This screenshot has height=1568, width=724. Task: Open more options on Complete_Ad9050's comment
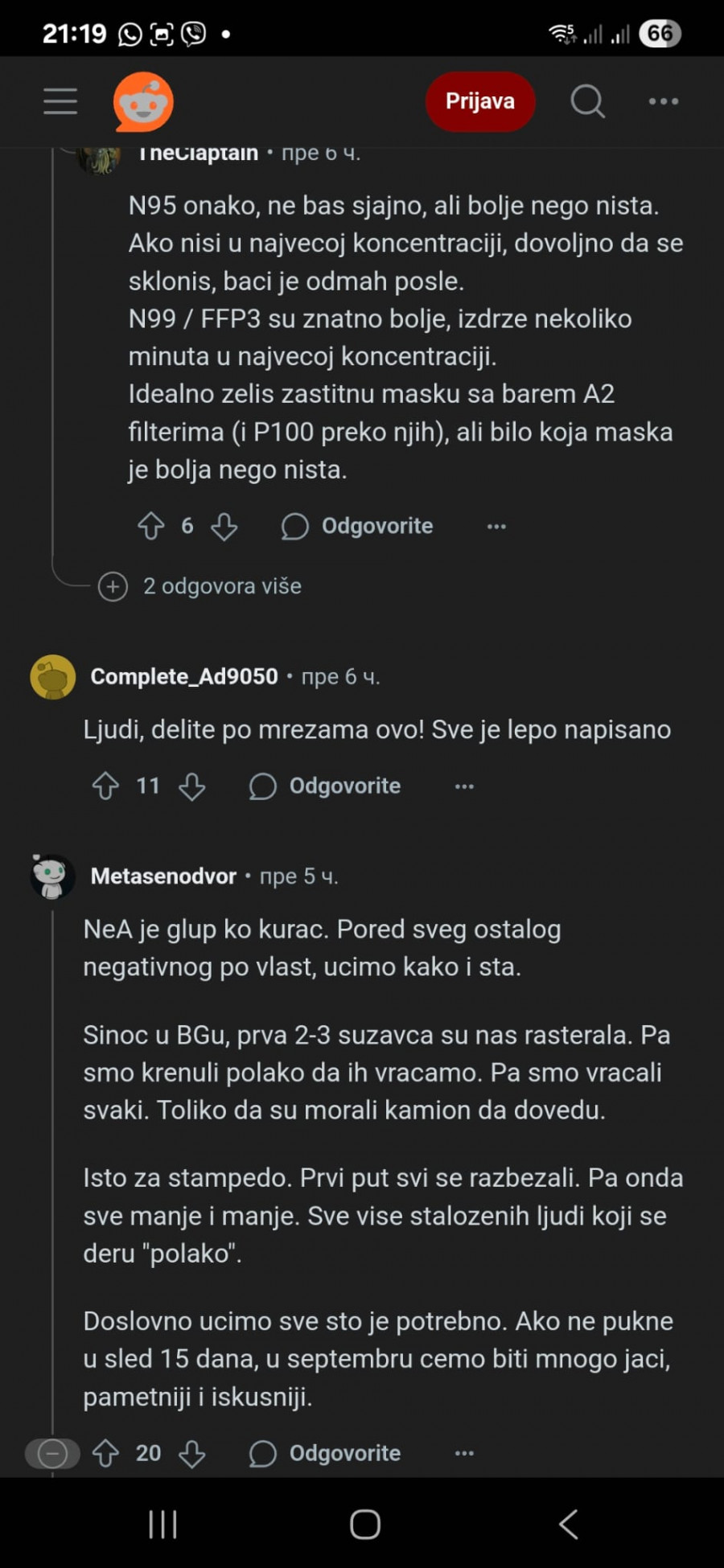(464, 786)
